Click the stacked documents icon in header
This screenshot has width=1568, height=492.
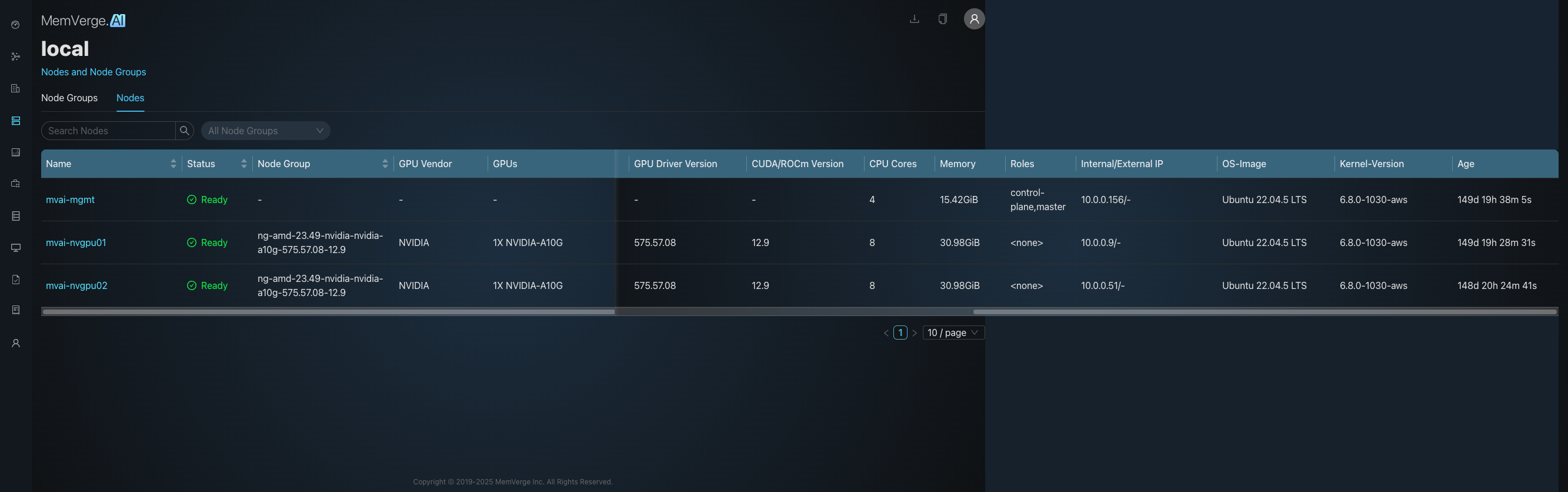942,19
